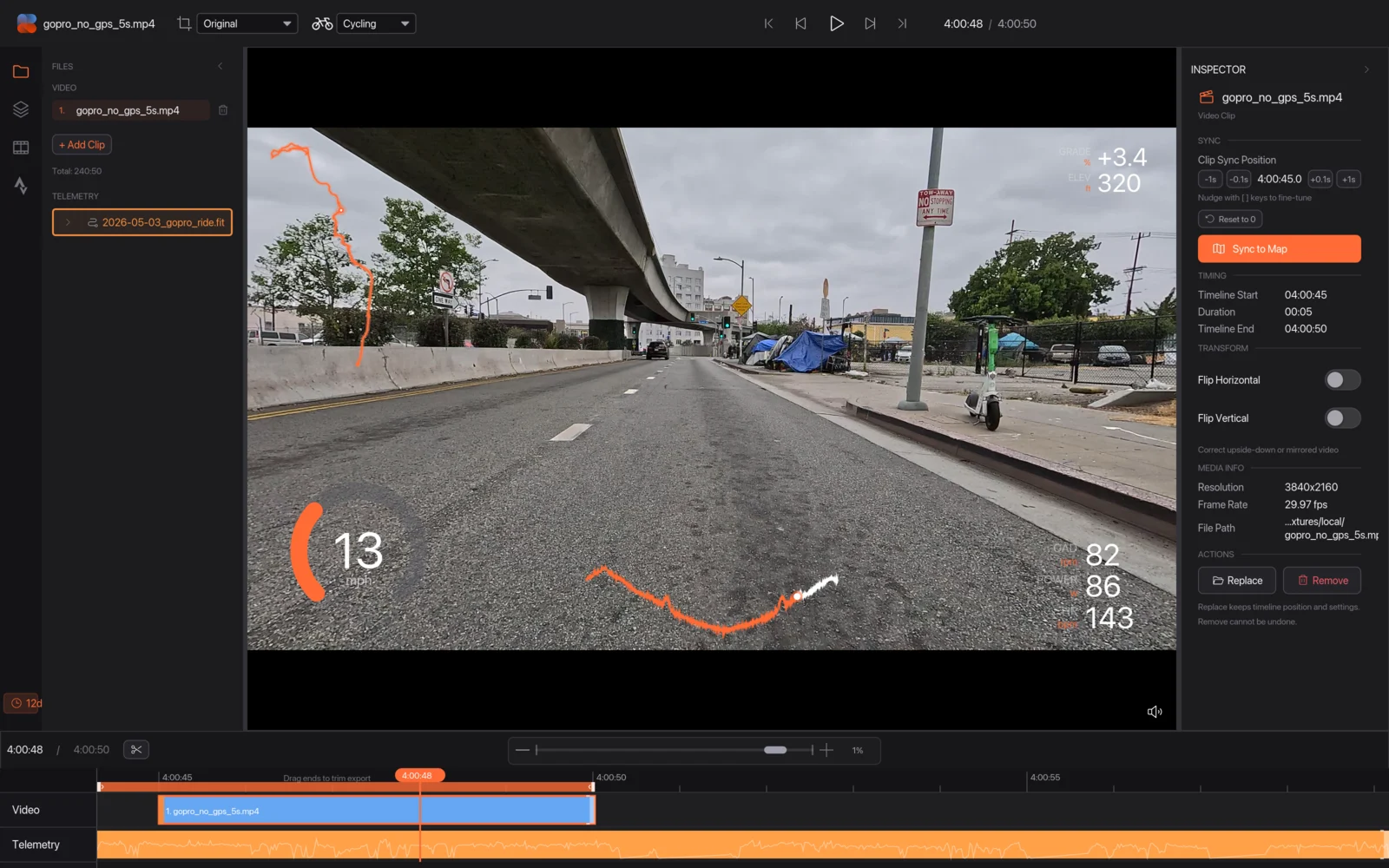This screenshot has width=1389, height=868.
Task: Click the crop aspect ratio icon
Action: coord(184,23)
